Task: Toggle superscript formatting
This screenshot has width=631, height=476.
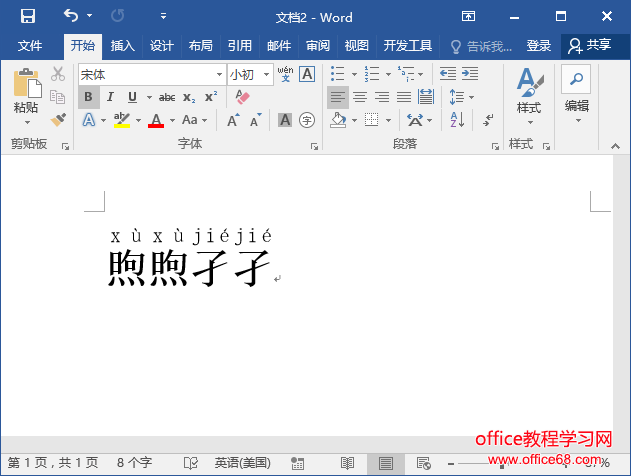Action: 211,97
